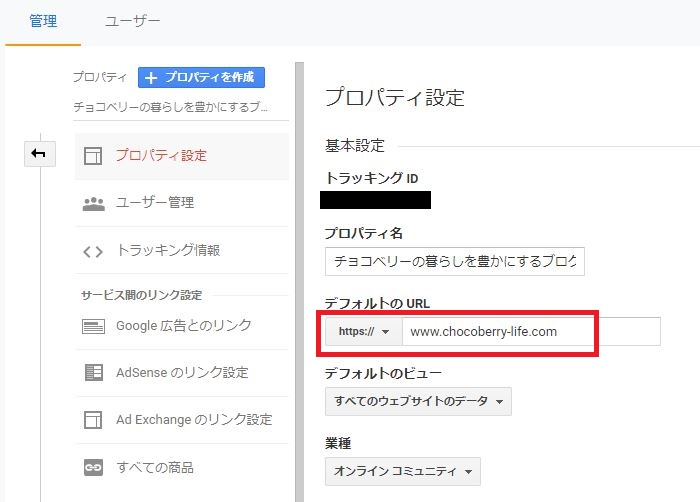Screen dimensions: 700x502
Task: Open the 業種 オンライン コミュニティ dropdown
Action: tap(403, 471)
